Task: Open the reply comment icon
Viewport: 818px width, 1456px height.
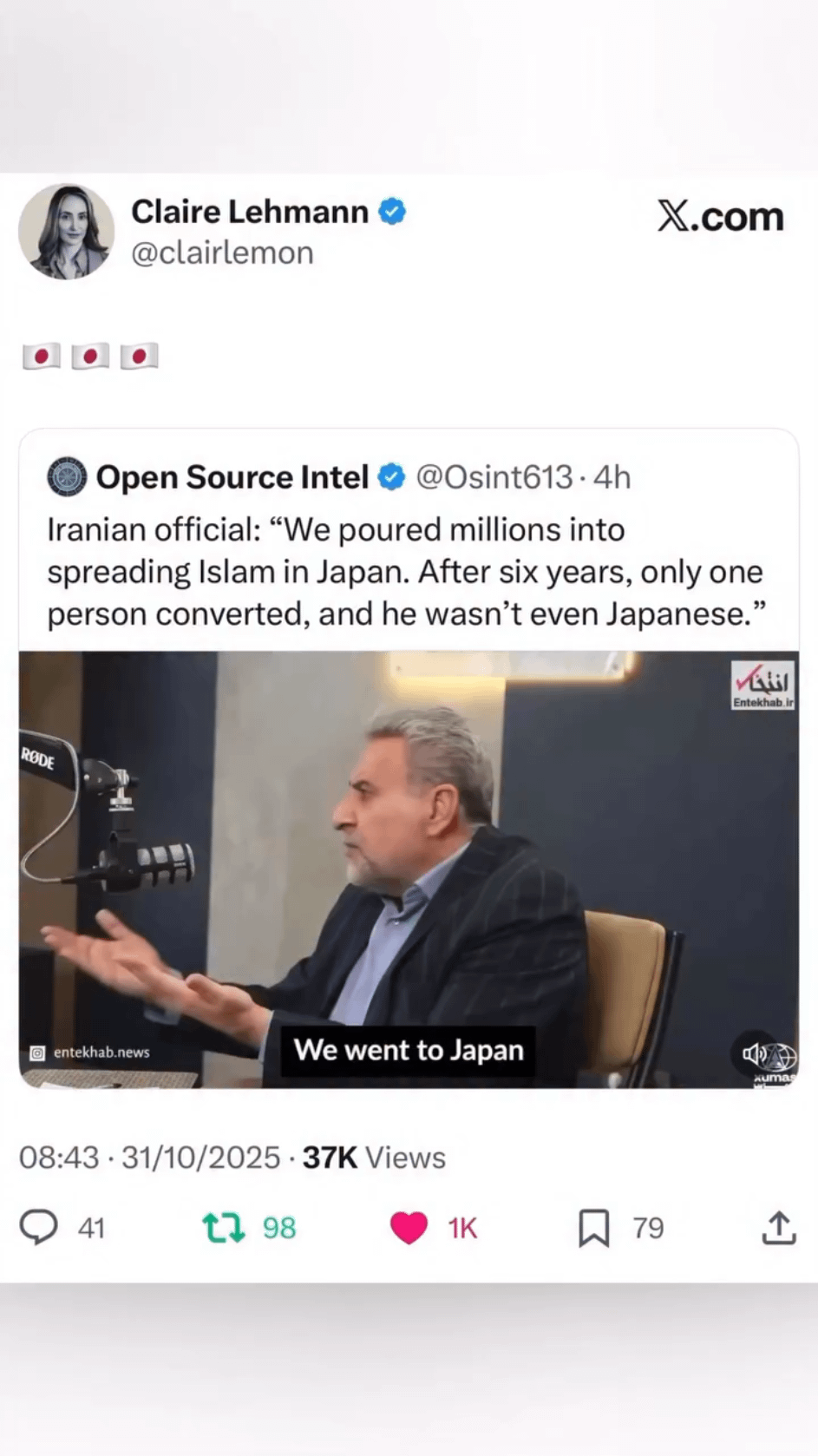Action: (x=39, y=1227)
